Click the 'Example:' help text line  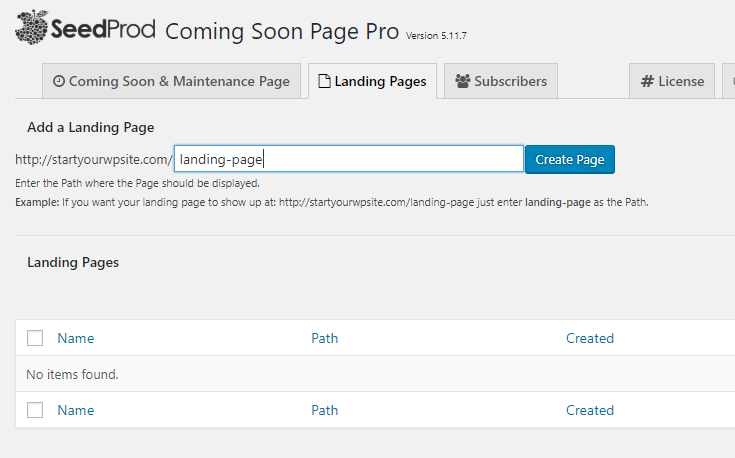(332, 203)
